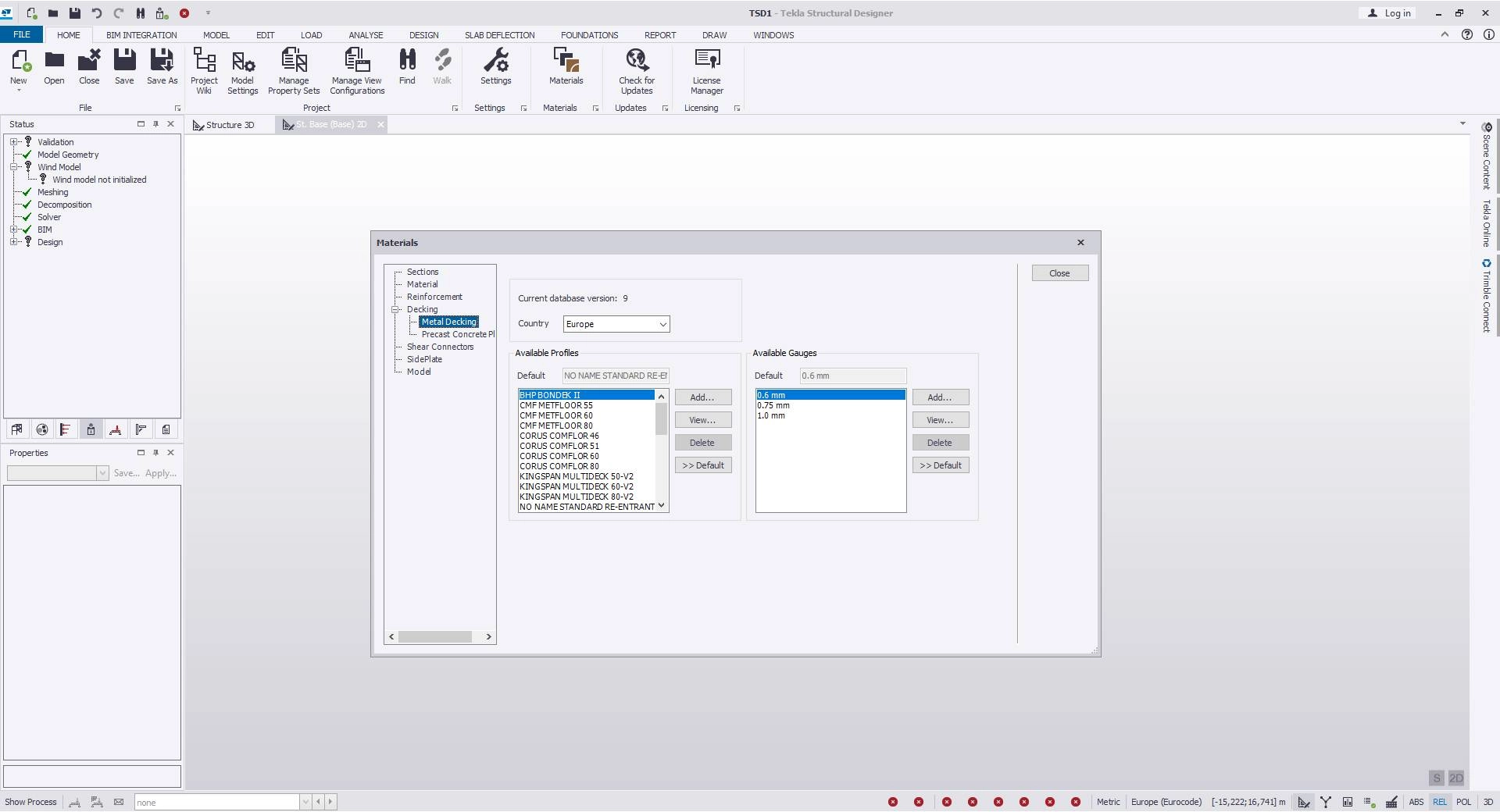Toggle the S view button in canvas corner
Viewport: 1500px width, 812px height.
coord(1436,778)
